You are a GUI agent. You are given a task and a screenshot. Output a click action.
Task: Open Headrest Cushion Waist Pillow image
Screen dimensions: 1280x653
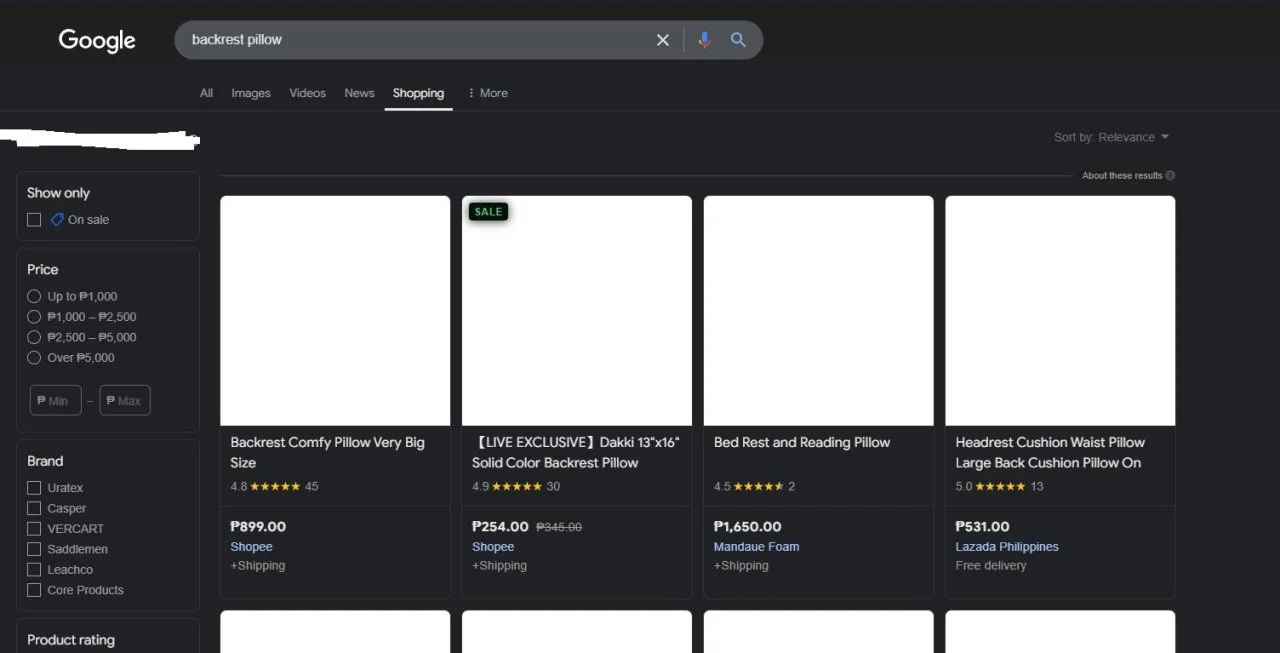pyautogui.click(x=1060, y=310)
